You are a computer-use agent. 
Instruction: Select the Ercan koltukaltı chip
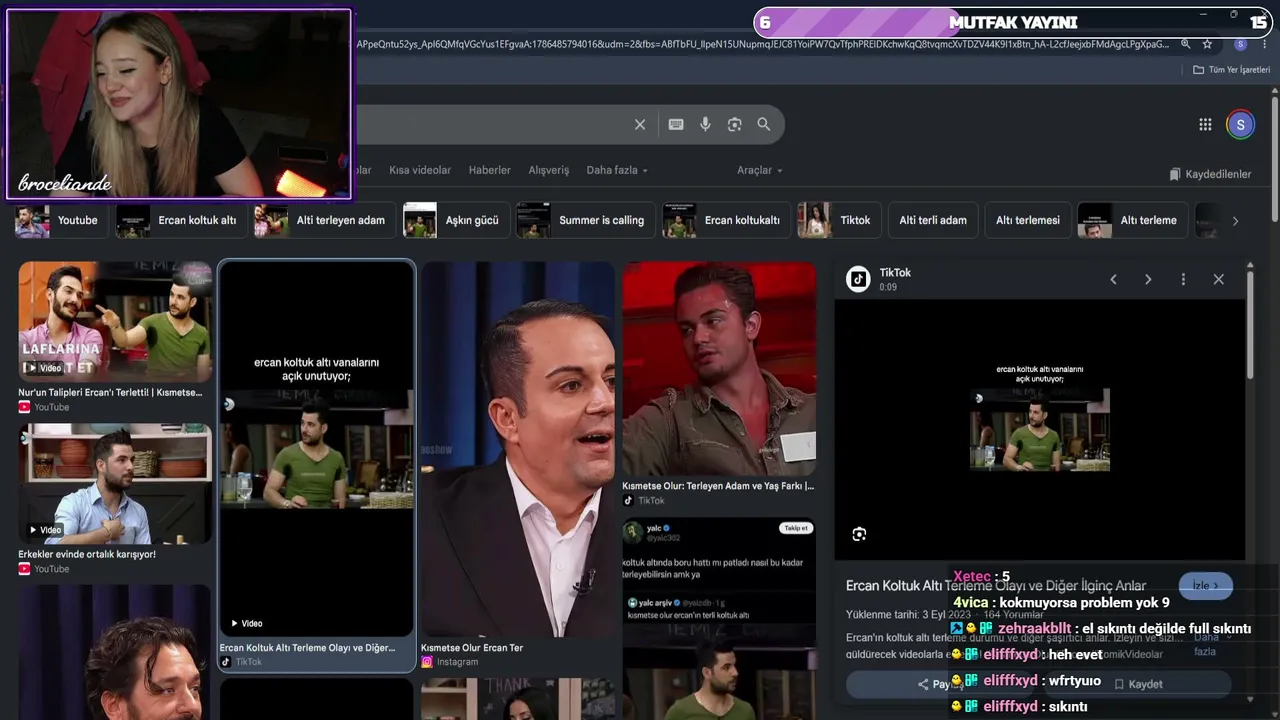[x=726, y=220]
